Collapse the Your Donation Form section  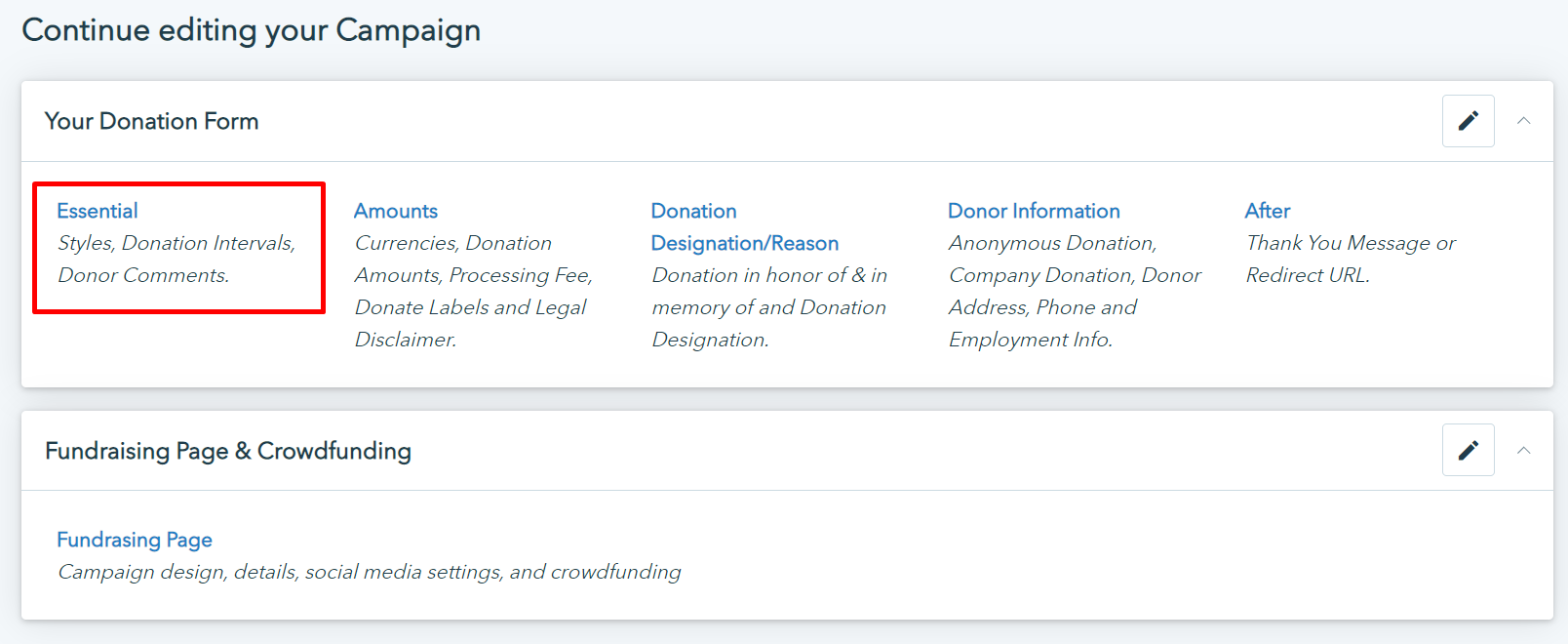click(x=1523, y=121)
